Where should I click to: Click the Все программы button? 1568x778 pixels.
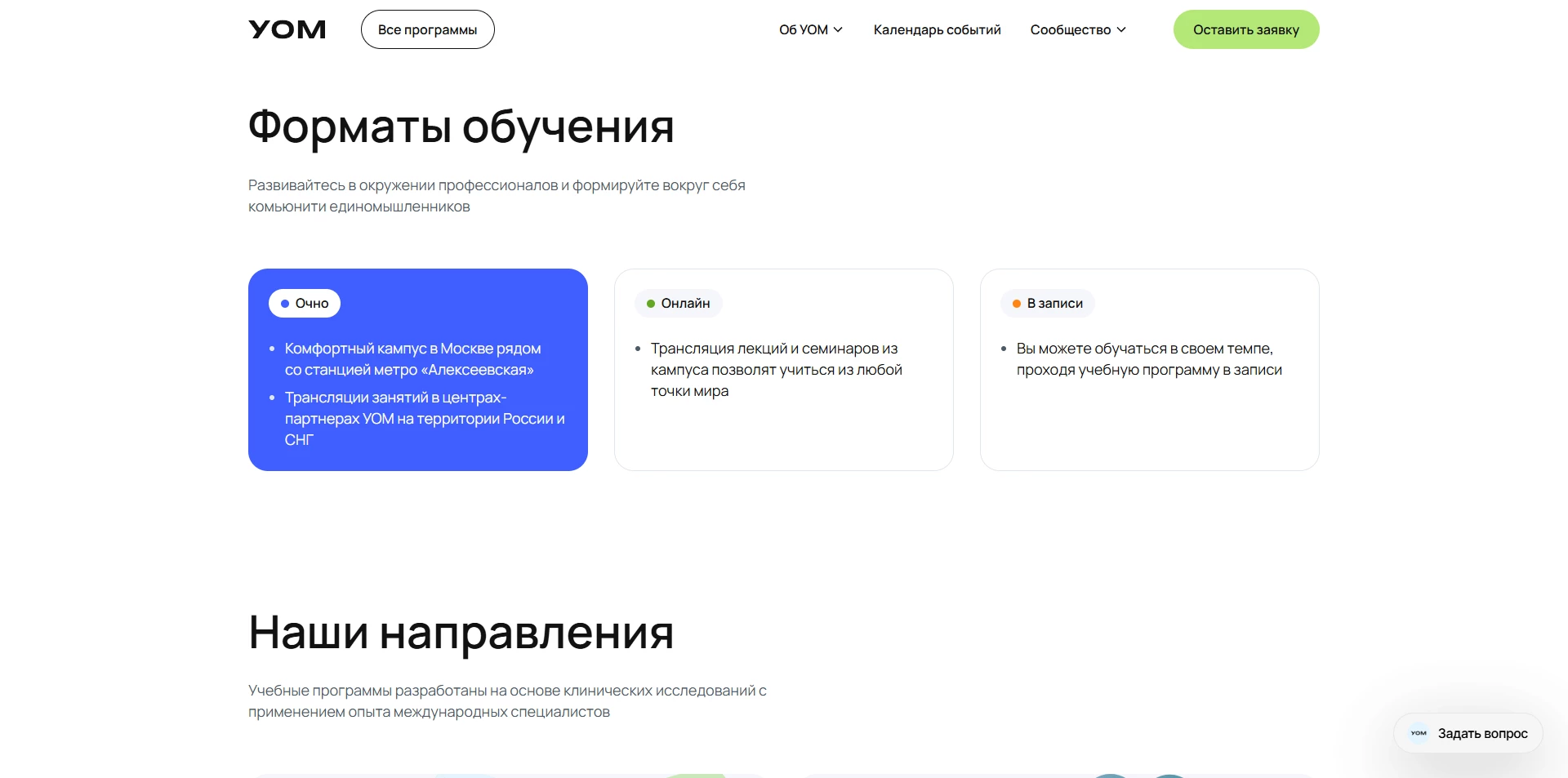(x=427, y=29)
